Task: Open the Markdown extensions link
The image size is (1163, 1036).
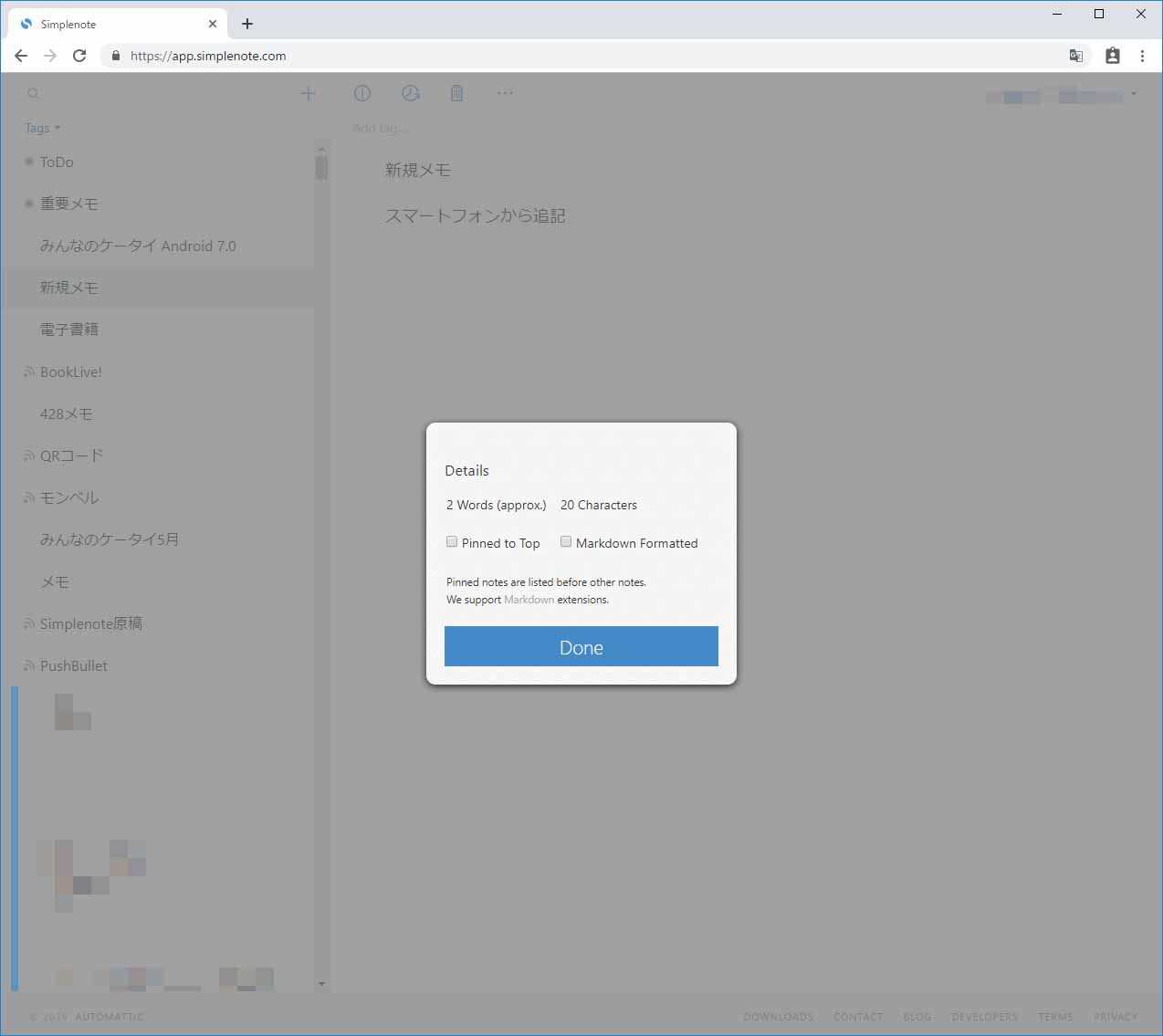Action: [x=529, y=600]
